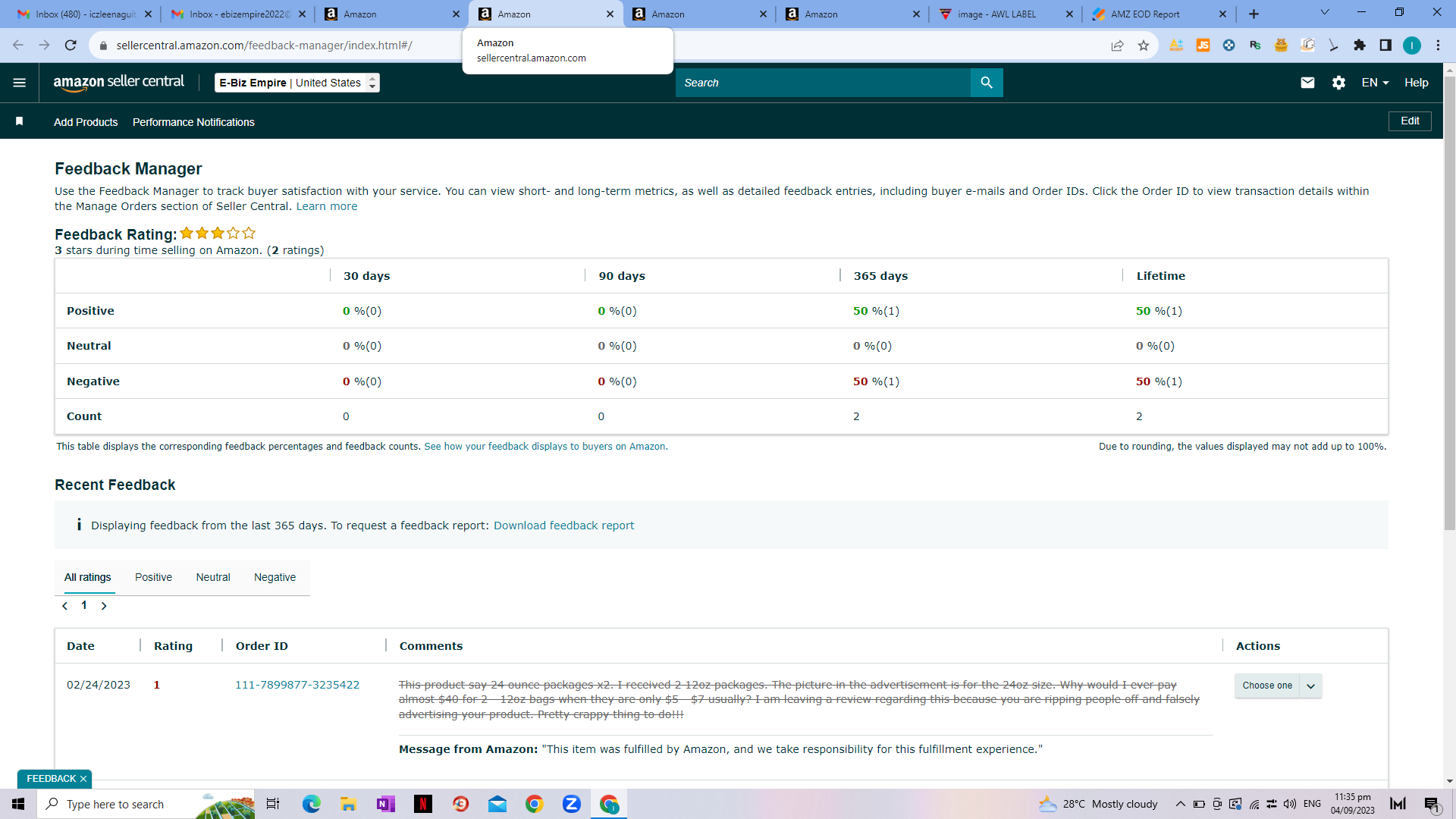1456x819 pixels.
Task: Open the EN language dropdown
Action: [1375, 83]
